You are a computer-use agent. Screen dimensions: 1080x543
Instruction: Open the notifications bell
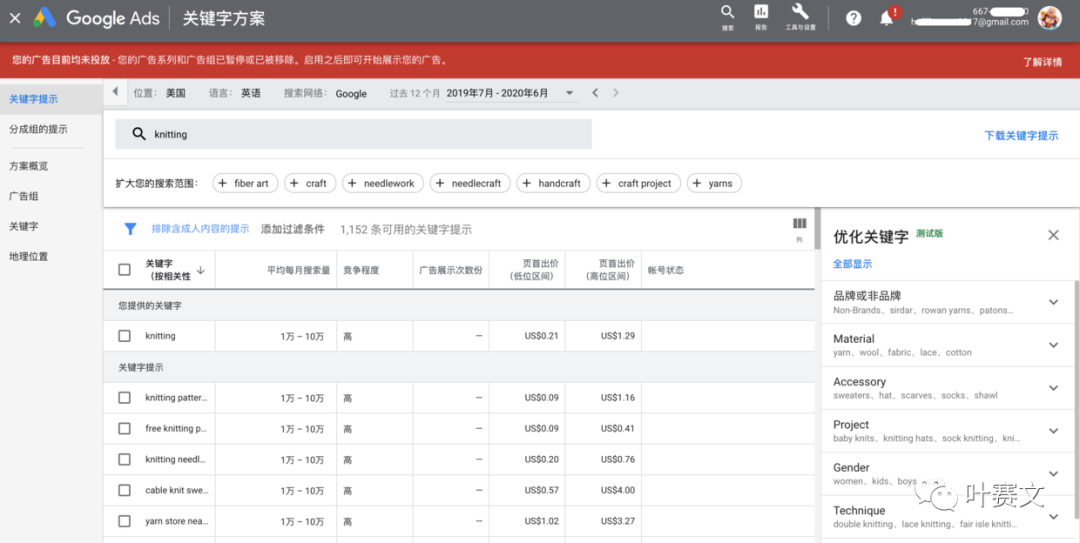pos(886,19)
